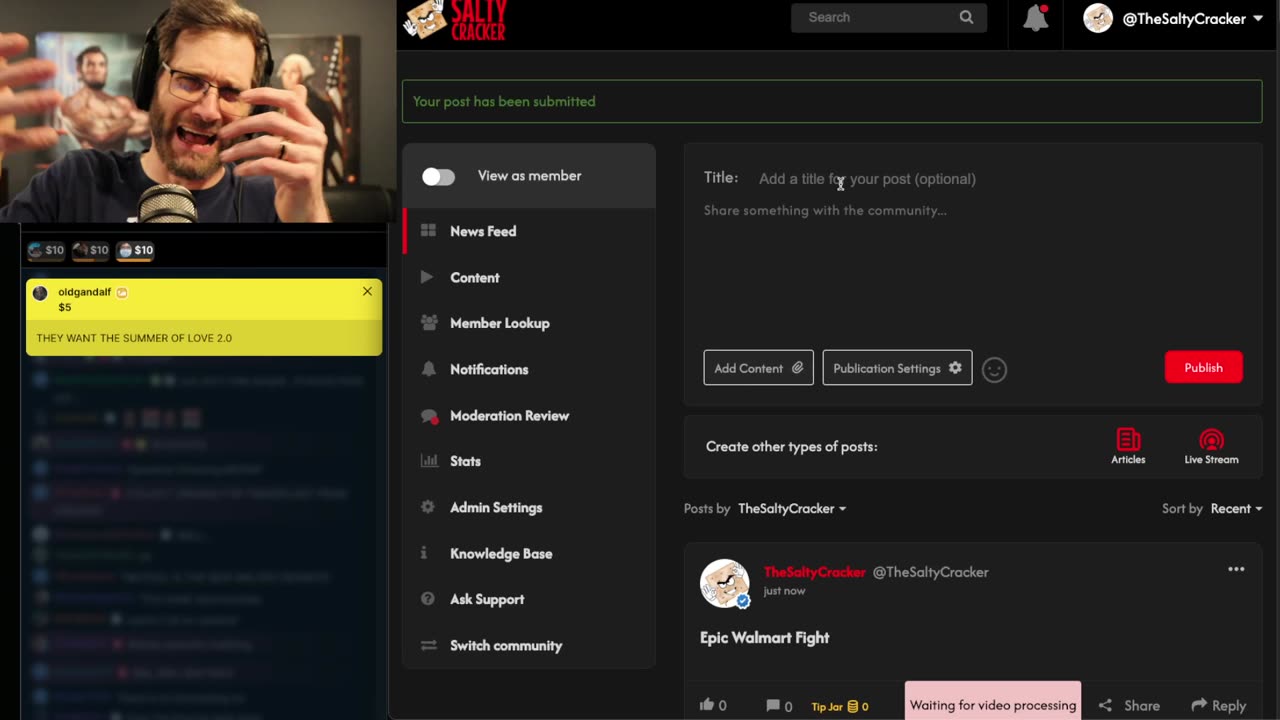Click the Admin Settings gear icon

pos(428,507)
